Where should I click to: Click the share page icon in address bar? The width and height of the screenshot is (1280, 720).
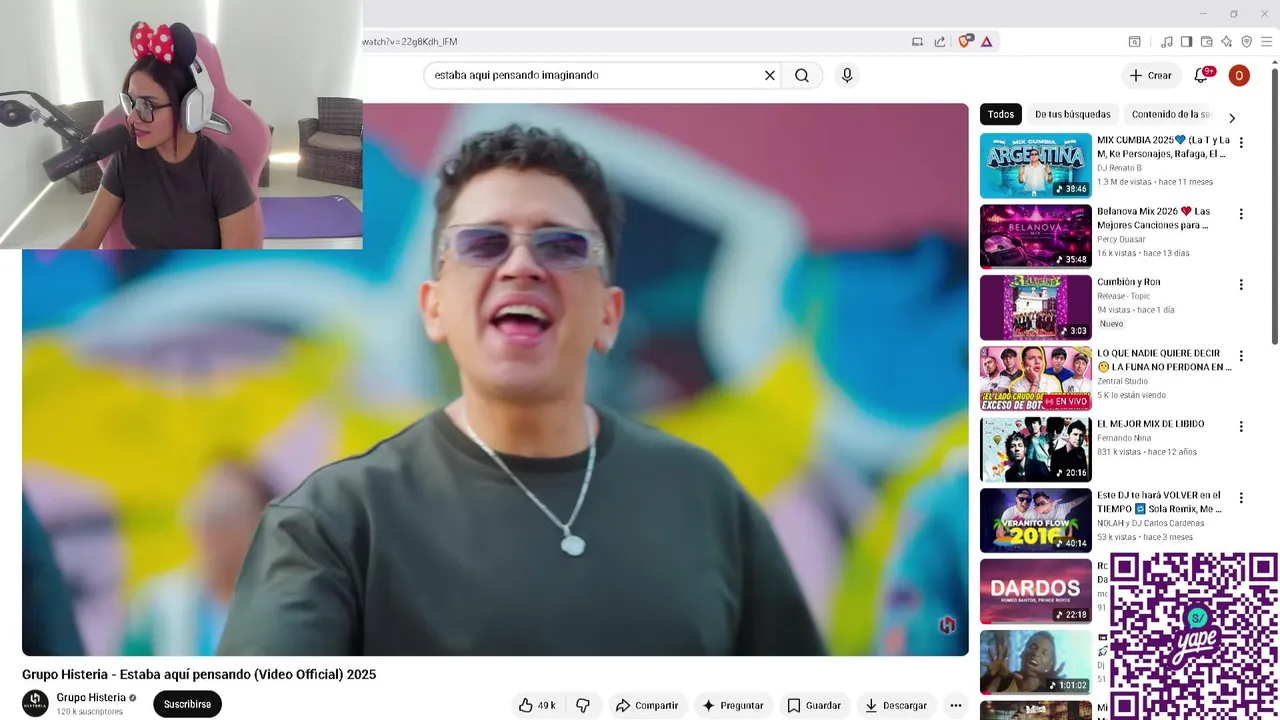pos(940,41)
